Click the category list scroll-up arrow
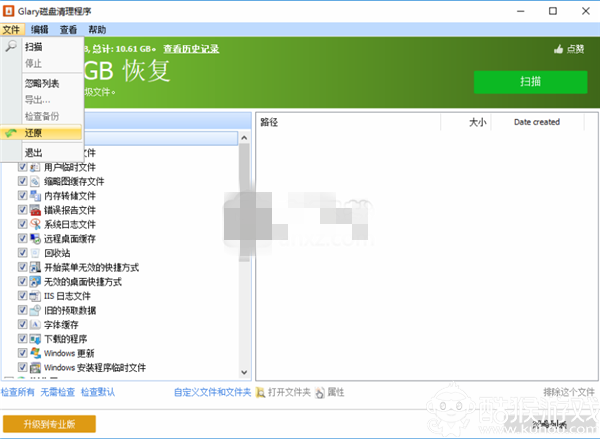This screenshot has width=600, height=439. [244, 138]
